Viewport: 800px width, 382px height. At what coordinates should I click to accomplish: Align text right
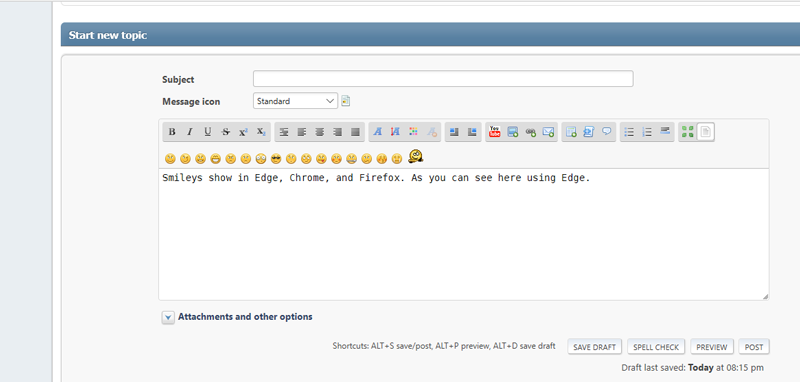click(x=338, y=132)
